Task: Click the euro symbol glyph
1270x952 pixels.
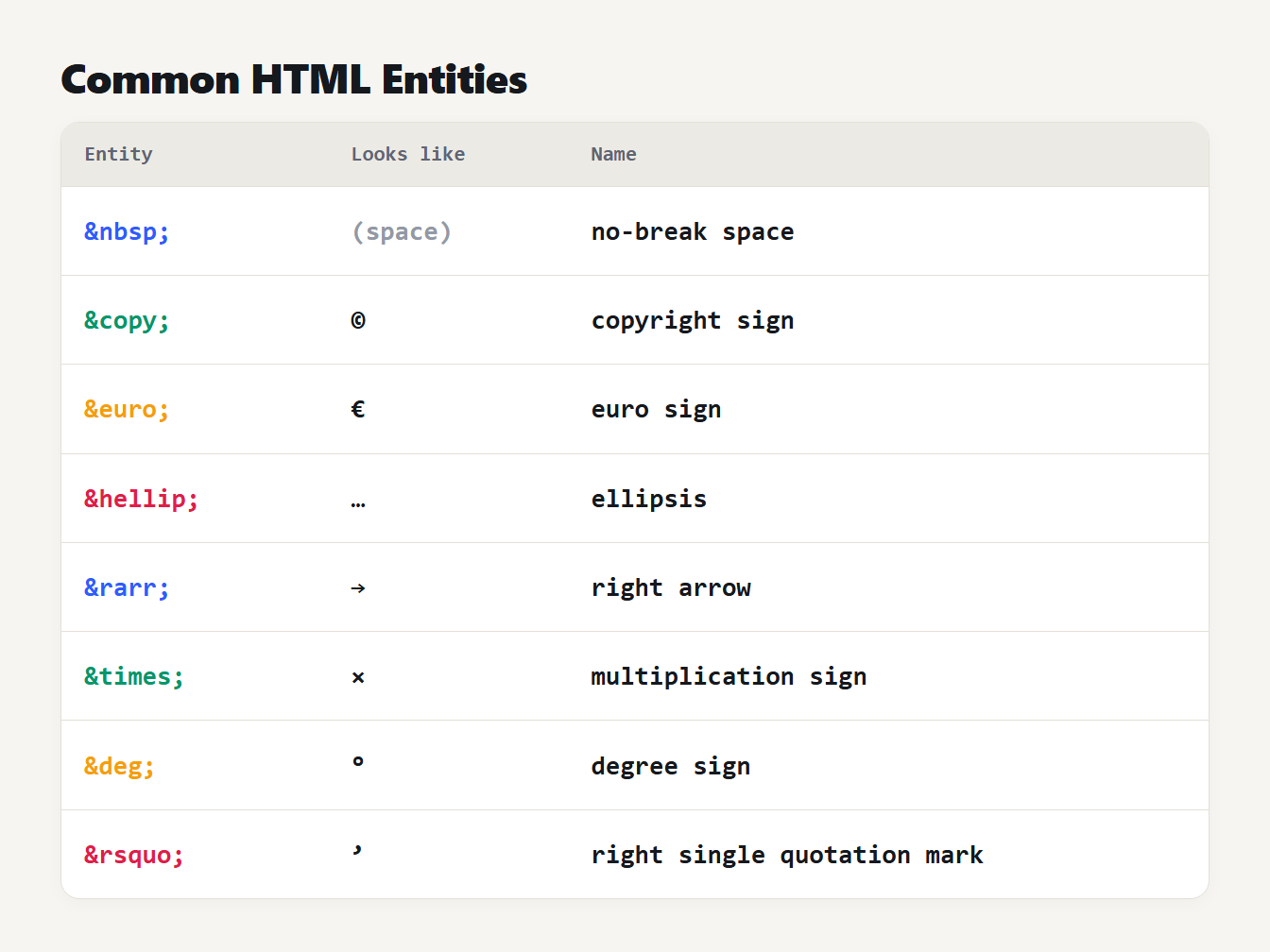Action: point(358,409)
